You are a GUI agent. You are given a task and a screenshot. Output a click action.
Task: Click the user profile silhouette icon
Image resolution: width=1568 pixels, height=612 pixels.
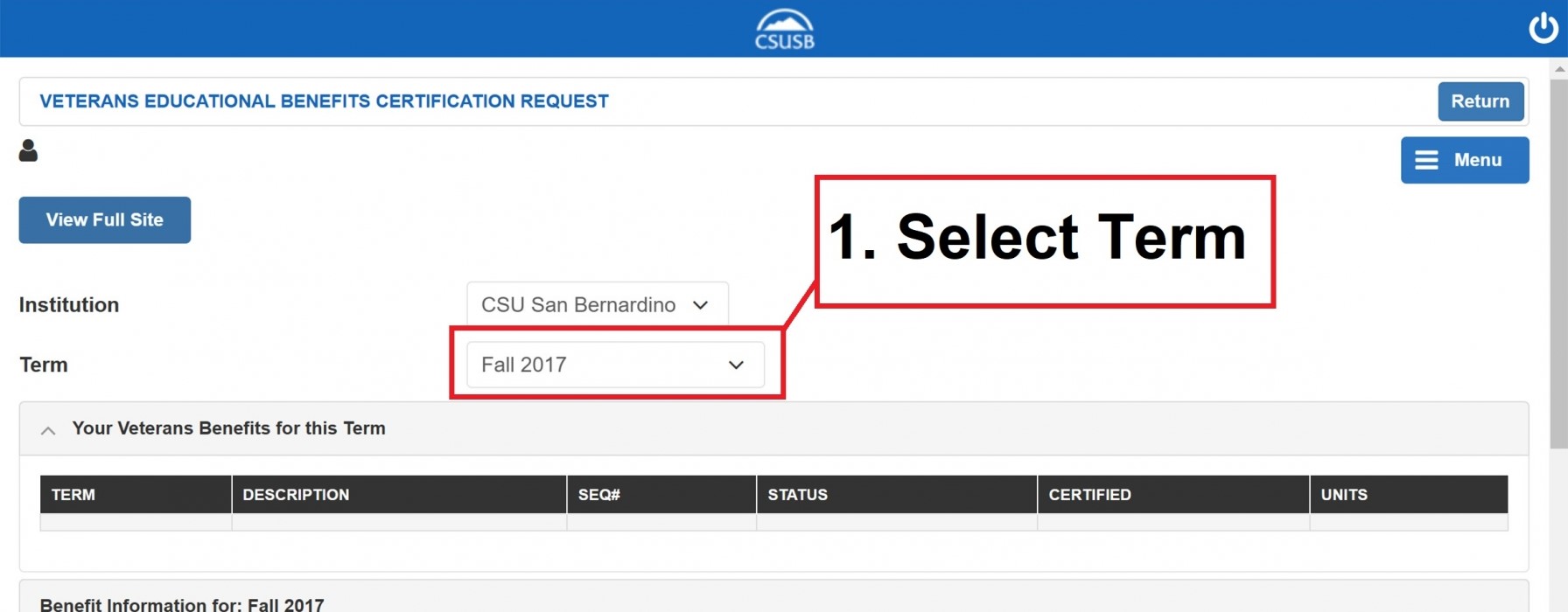coord(28,150)
